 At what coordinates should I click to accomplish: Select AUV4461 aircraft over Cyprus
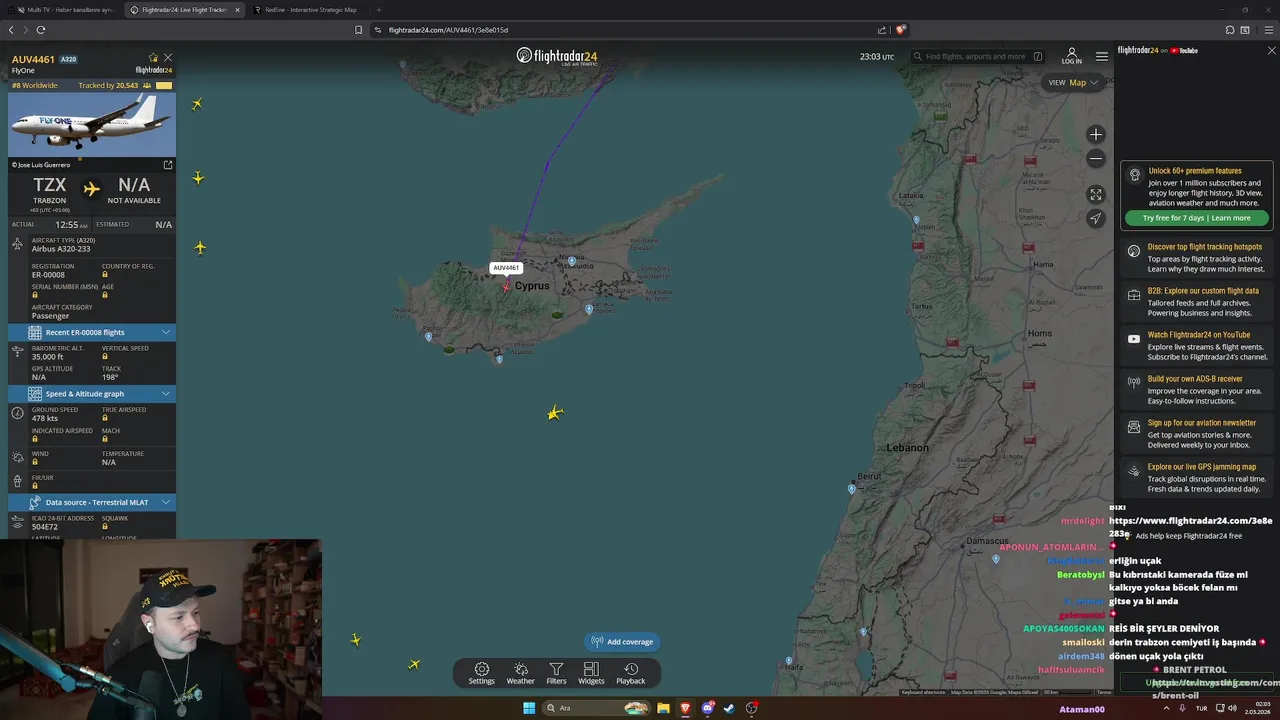[x=507, y=285]
